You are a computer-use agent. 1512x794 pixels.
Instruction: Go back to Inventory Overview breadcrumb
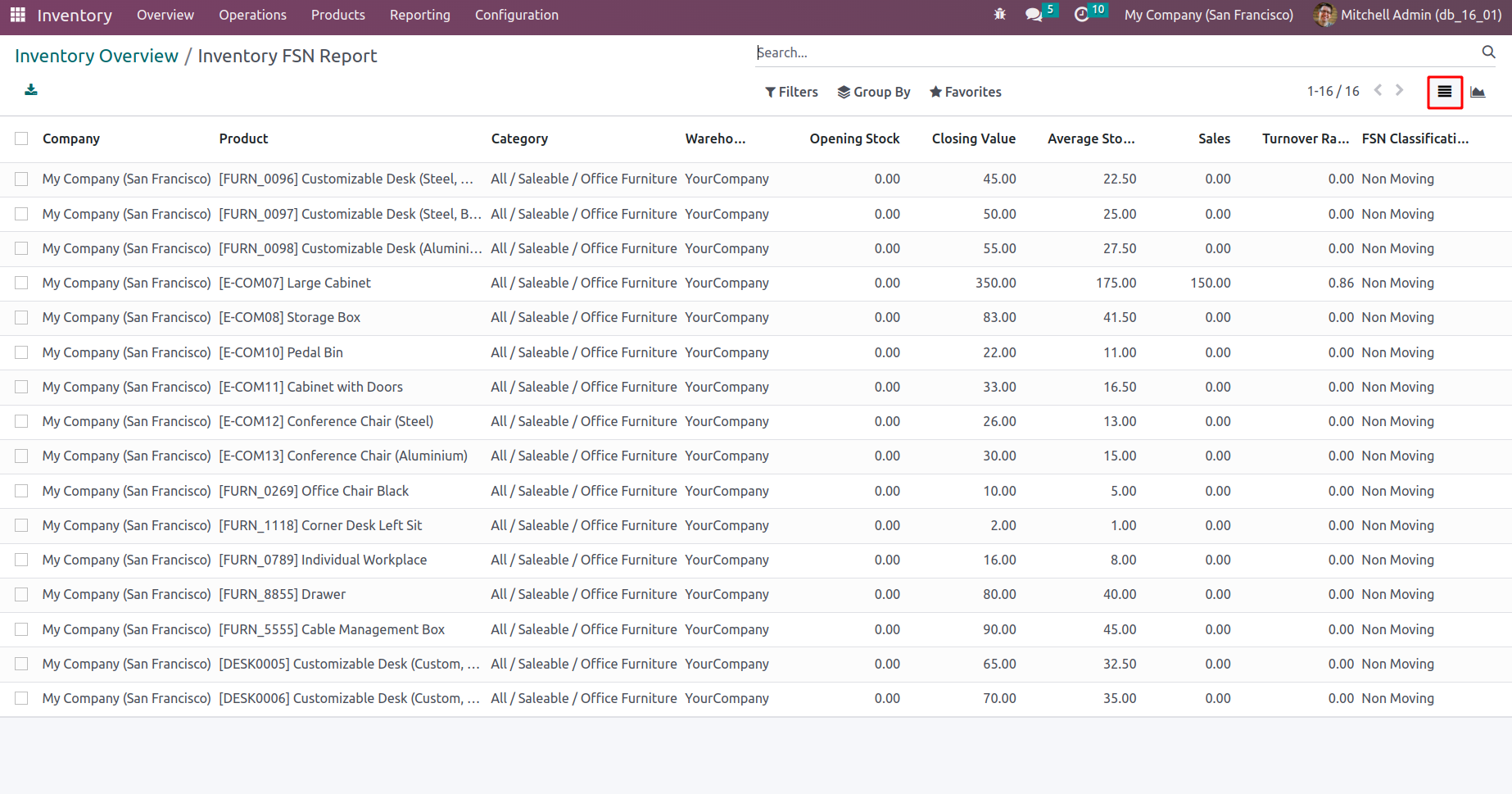(x=97, y=56)
